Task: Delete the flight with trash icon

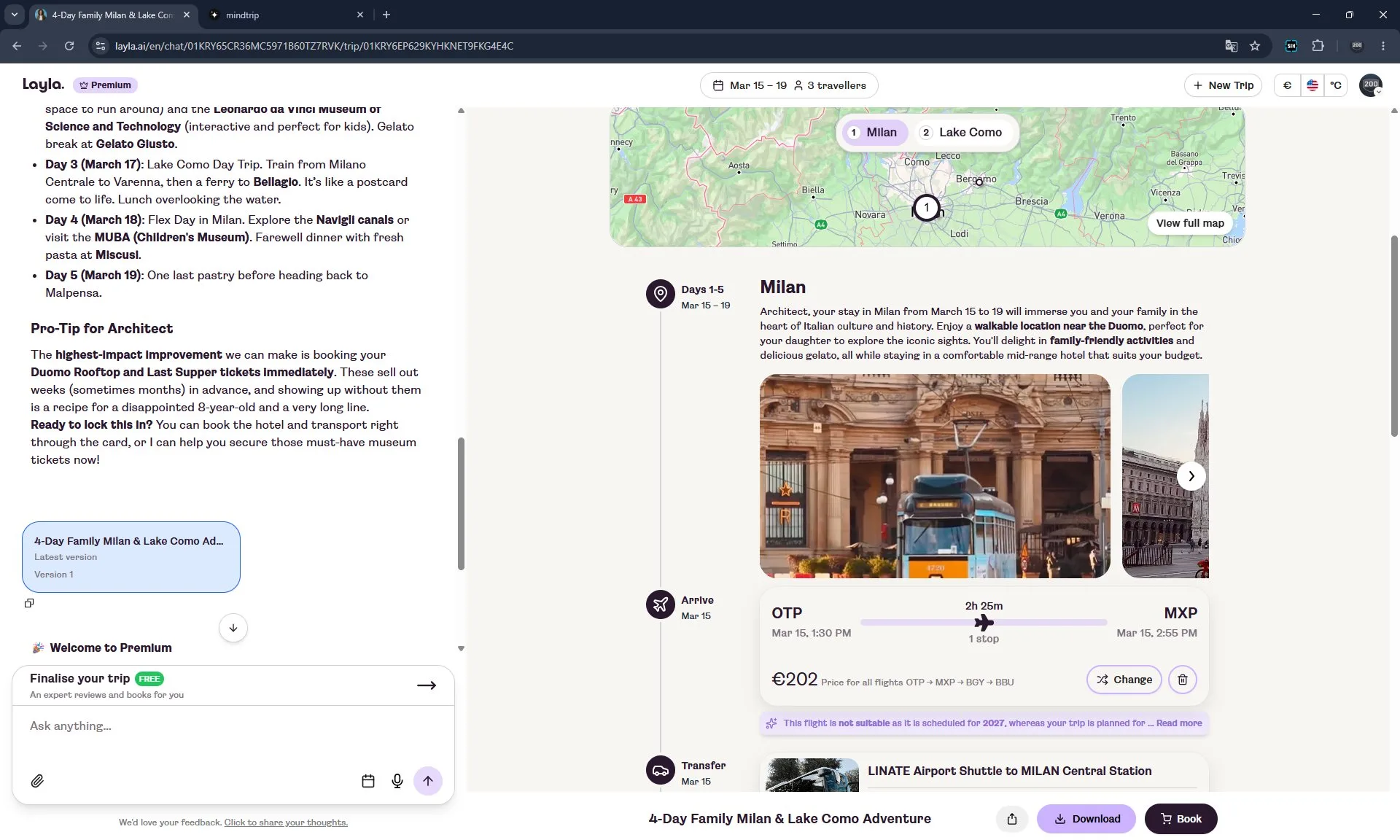Action: point(1182,680)
